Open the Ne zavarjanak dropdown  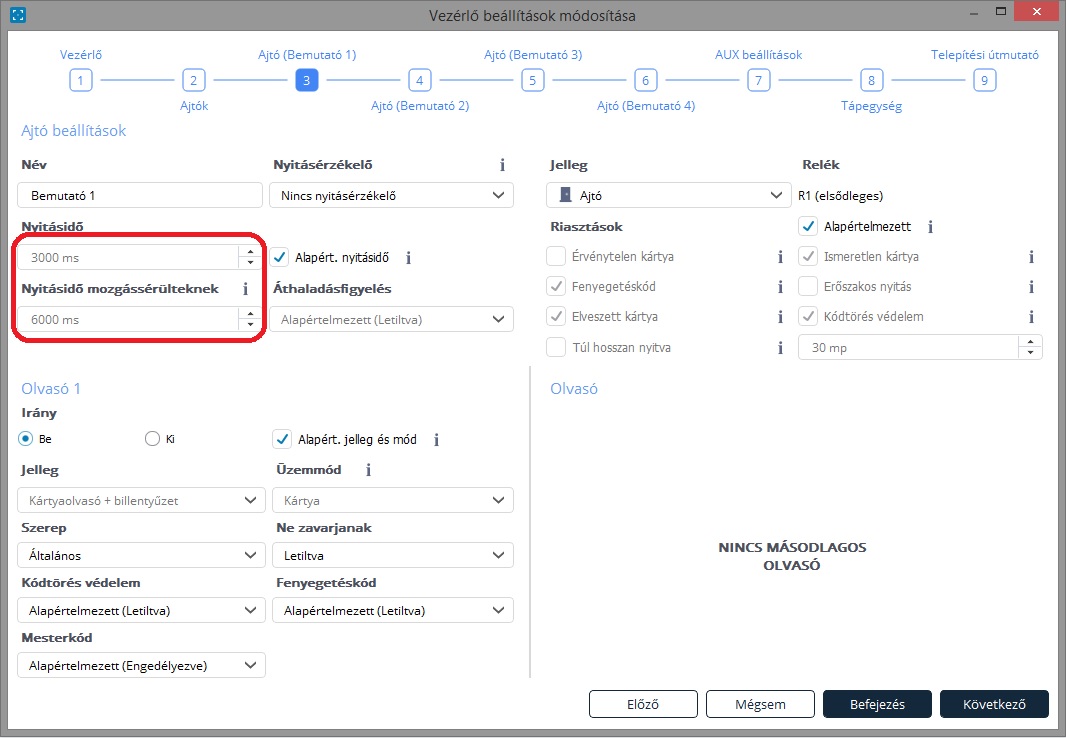[392, 555]
